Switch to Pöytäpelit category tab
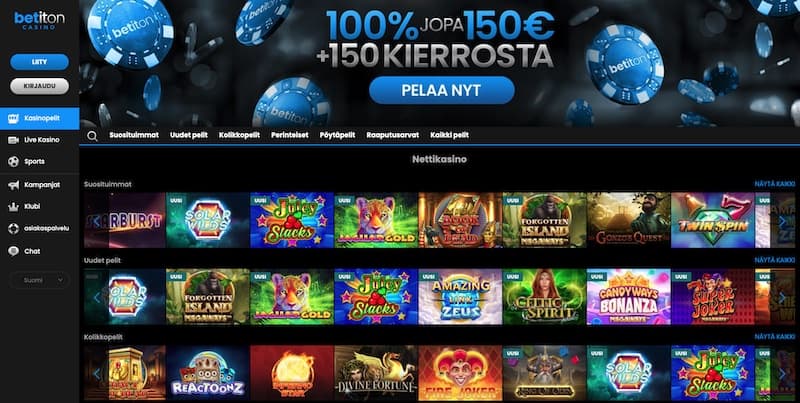The width and height of the screenshot is (800, 403). pos(337,135)
